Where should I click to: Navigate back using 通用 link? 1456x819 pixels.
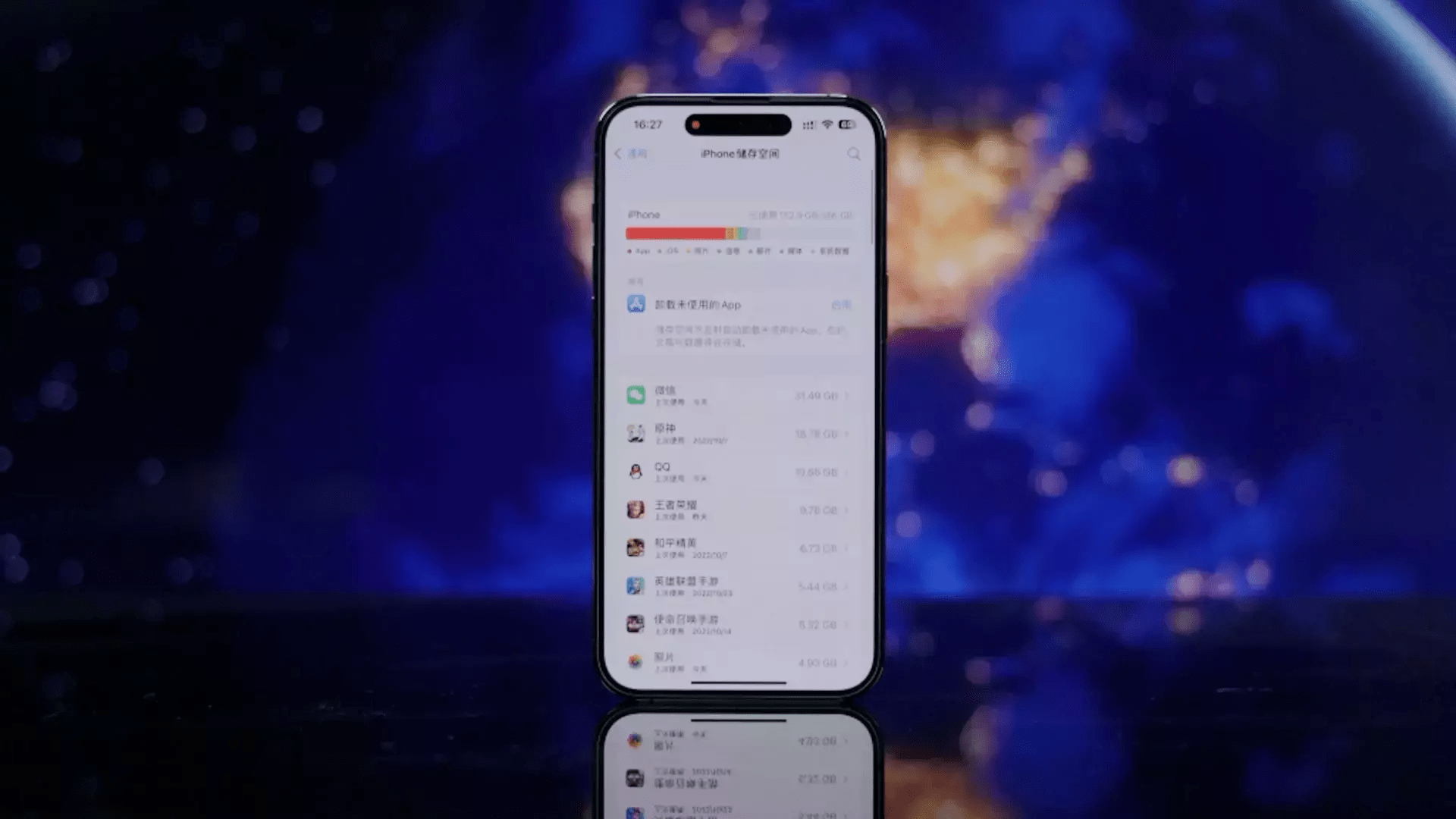tap(631, 153)
